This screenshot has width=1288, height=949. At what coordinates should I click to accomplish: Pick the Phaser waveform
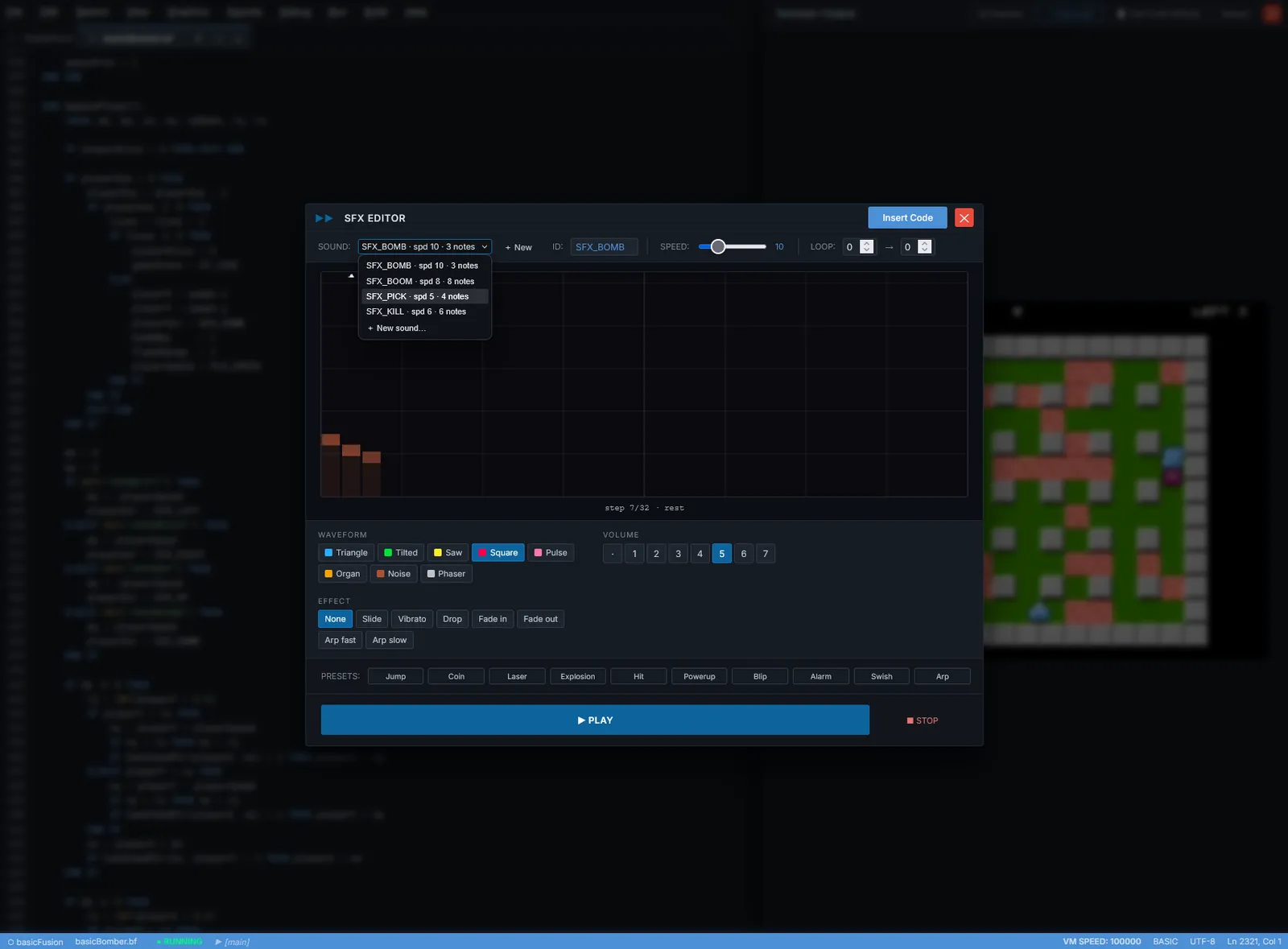[446, 574]
